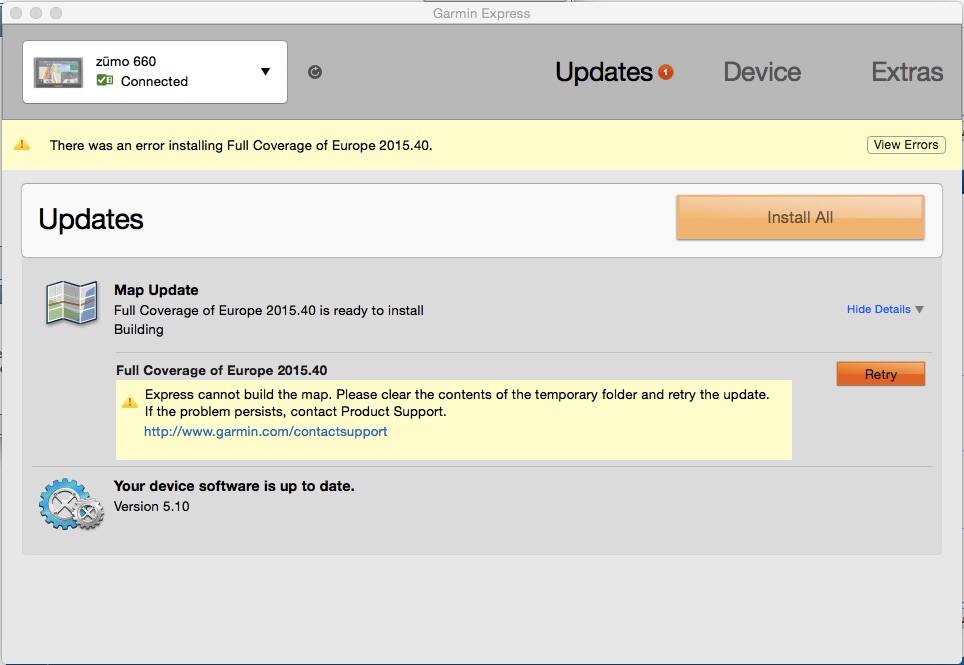
Task: Click the warning icon in the top error banner
Action: (x=22, y=145)
